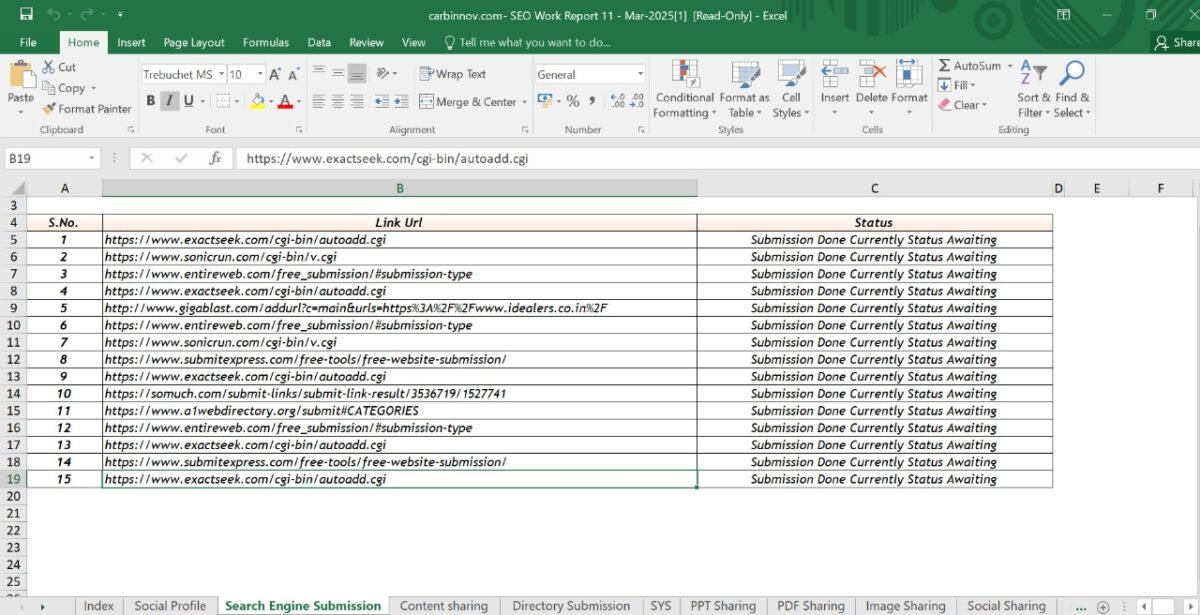This screenshot has width=1200, height=615.
Task: Open Conditional Formatting menu
Action: (x=684, y=90)
